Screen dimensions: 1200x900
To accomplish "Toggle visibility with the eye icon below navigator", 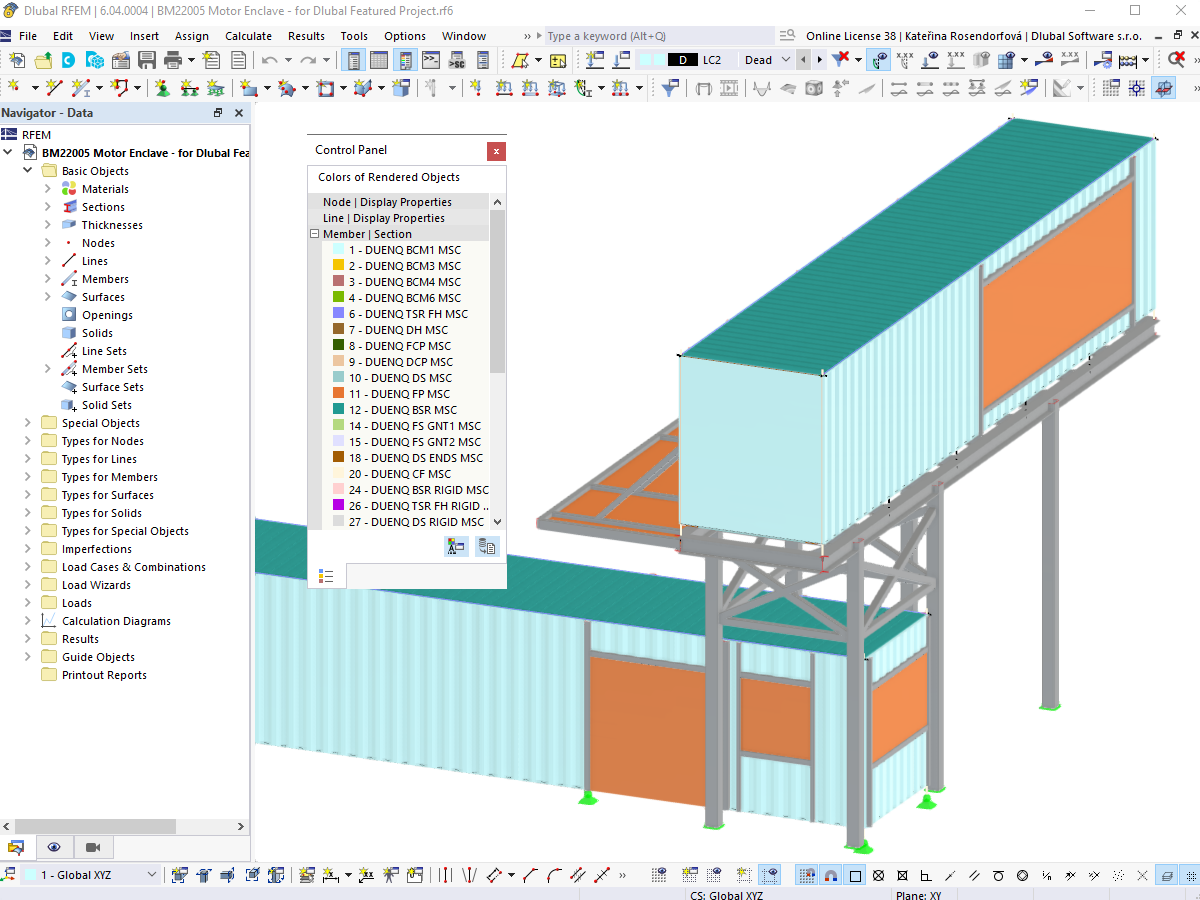I will [54, 847].
